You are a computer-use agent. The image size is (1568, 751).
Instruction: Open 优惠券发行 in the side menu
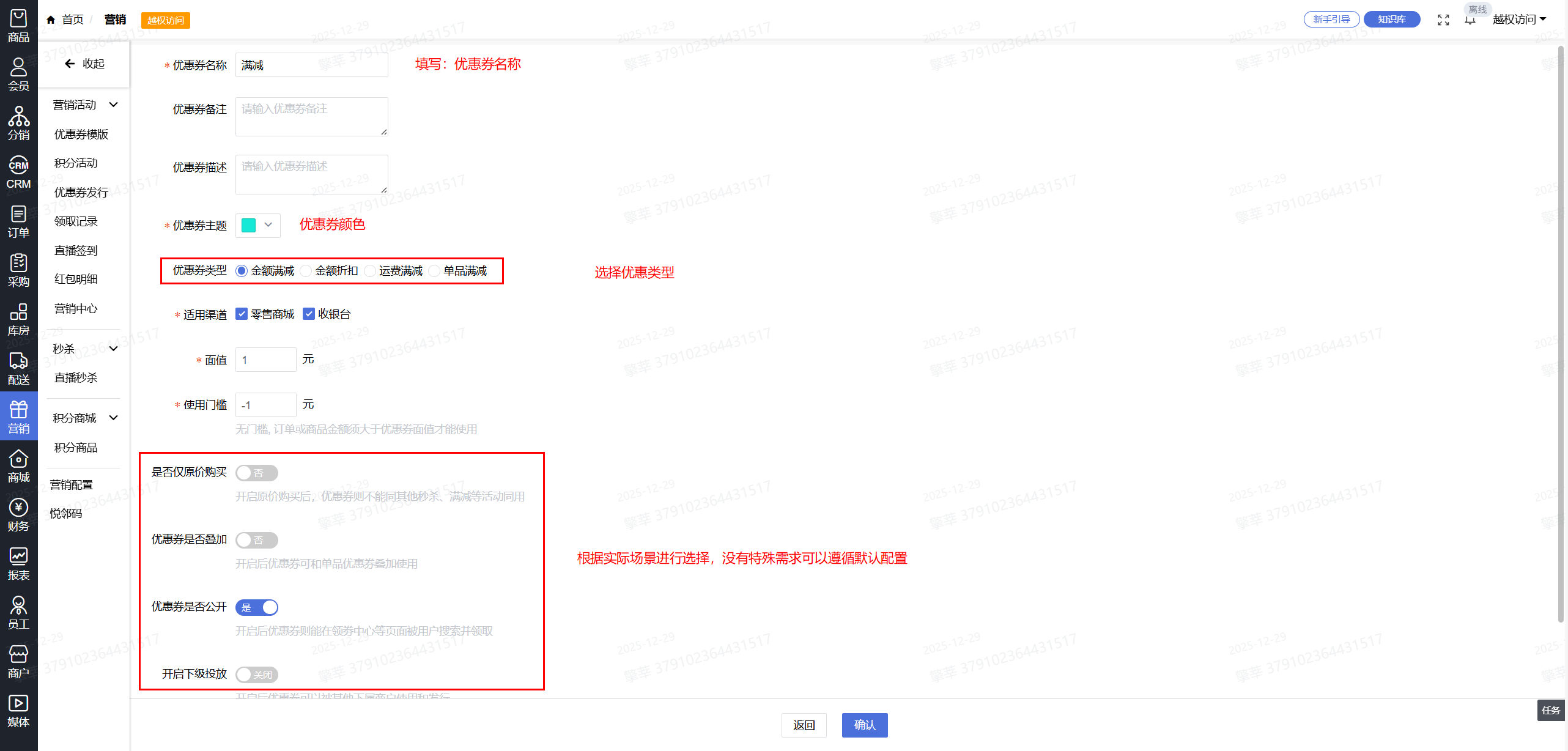(x=81, y=193)
